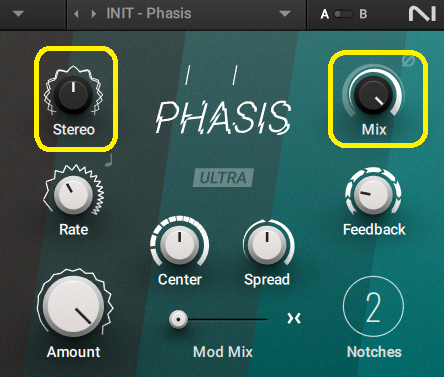Toggle the phase invert icon near Mix
444x377 pixels.
click(408, 61)
